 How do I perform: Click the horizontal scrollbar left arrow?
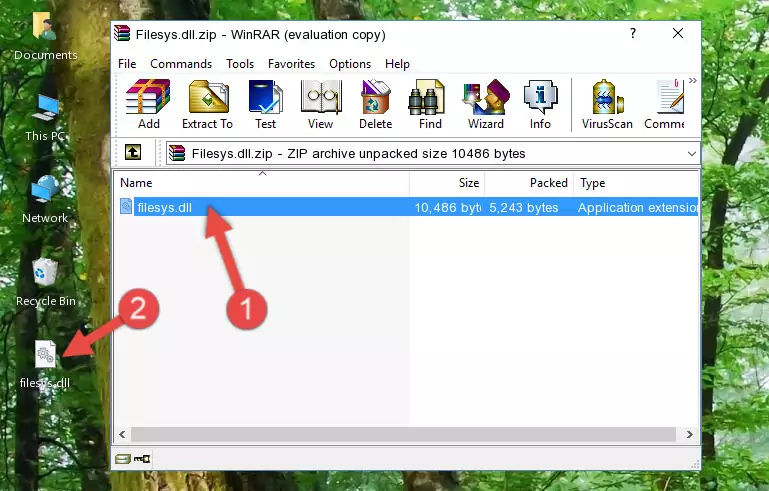pos(122,434)
